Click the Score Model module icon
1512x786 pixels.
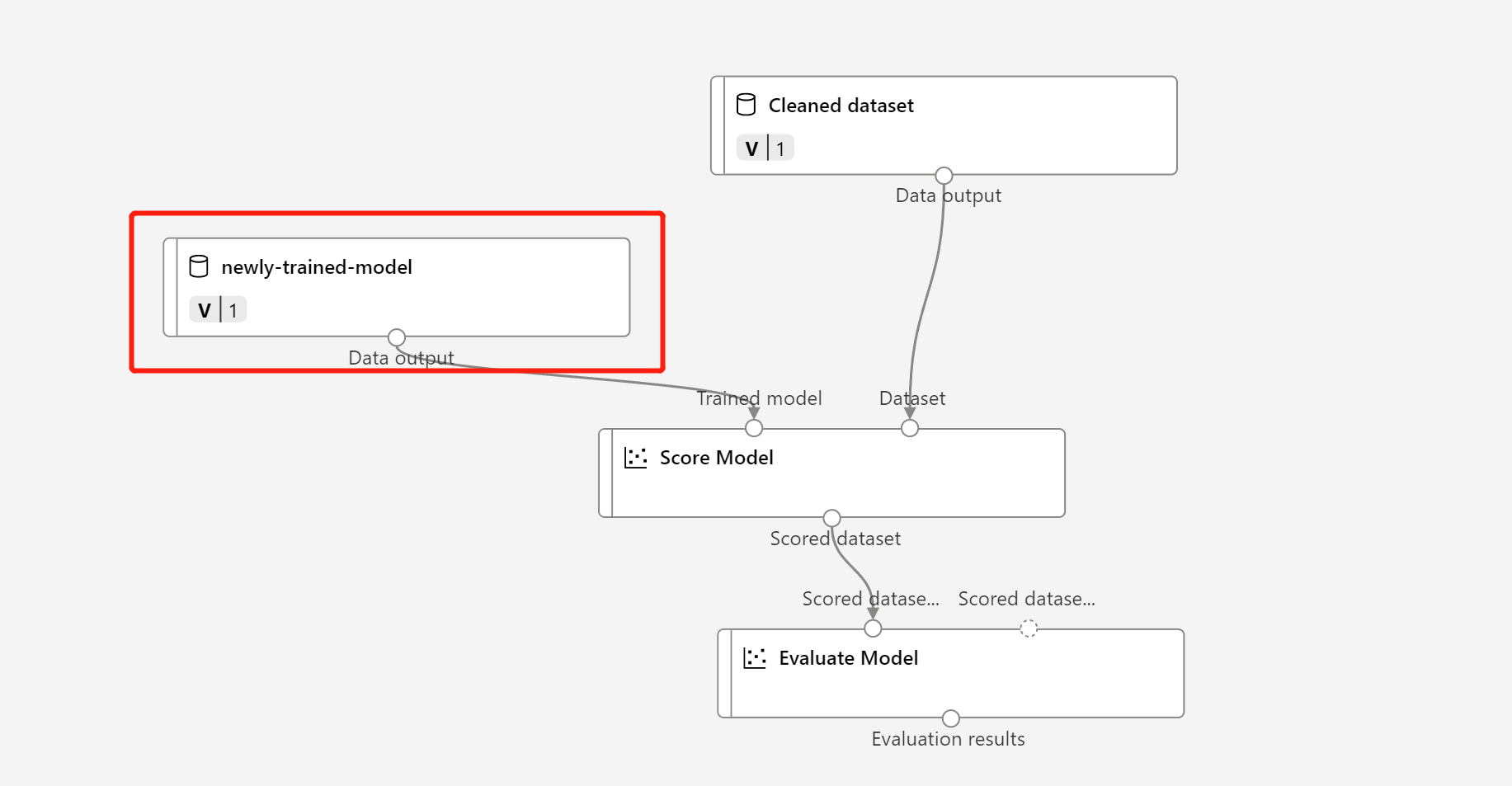(x=635, y=458)
